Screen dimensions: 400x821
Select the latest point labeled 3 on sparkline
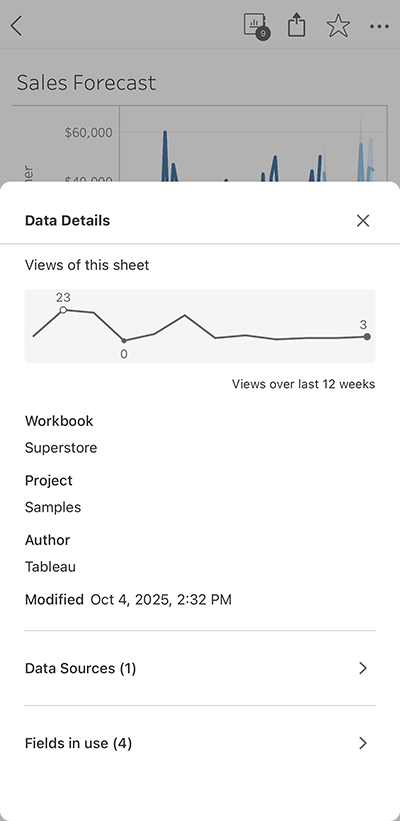(367, 337)
